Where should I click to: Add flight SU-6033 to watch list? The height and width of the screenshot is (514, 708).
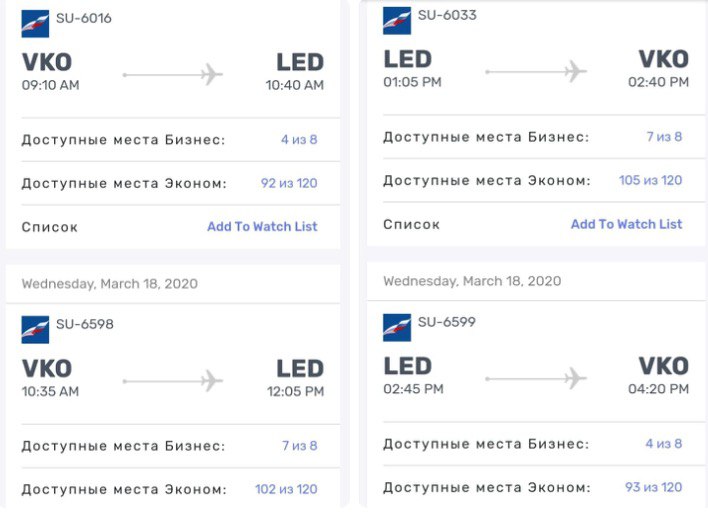(626, 224)
